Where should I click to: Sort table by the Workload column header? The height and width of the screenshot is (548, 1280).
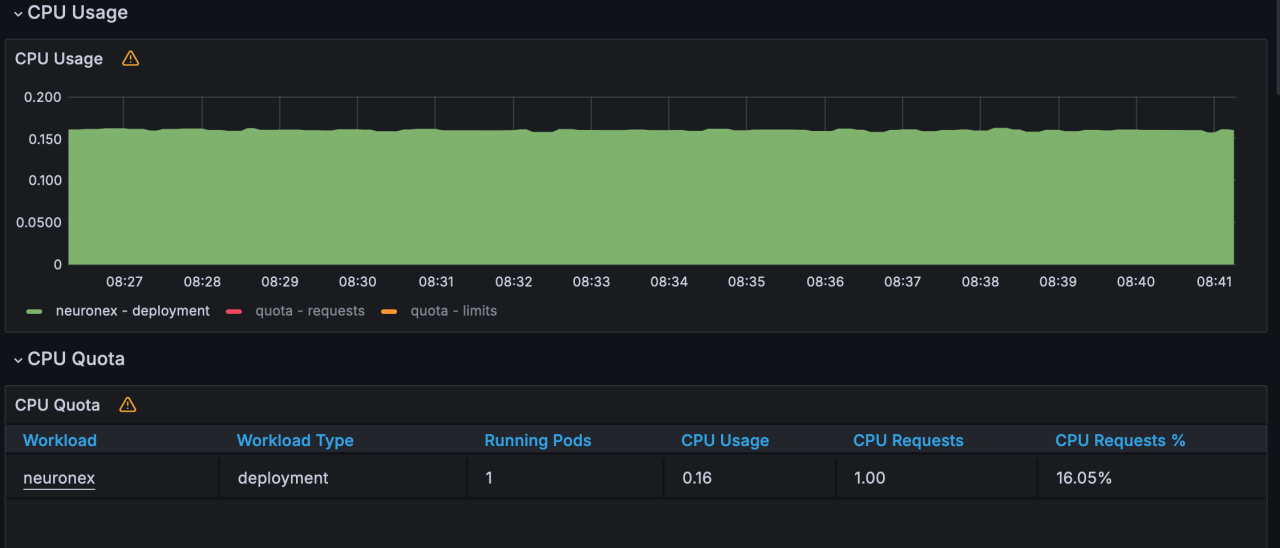(60, 440)
